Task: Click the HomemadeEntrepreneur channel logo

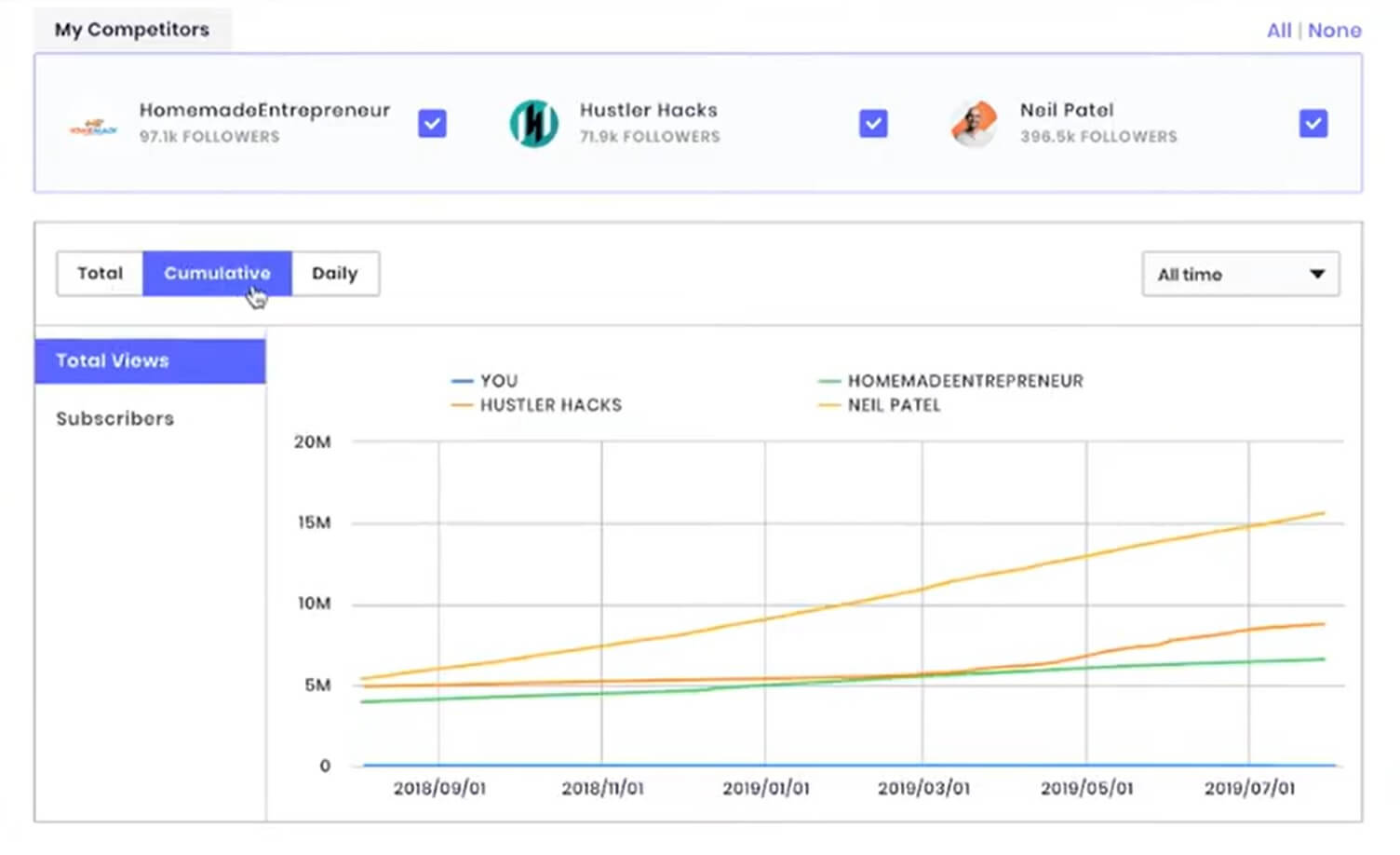Action: 94,127
